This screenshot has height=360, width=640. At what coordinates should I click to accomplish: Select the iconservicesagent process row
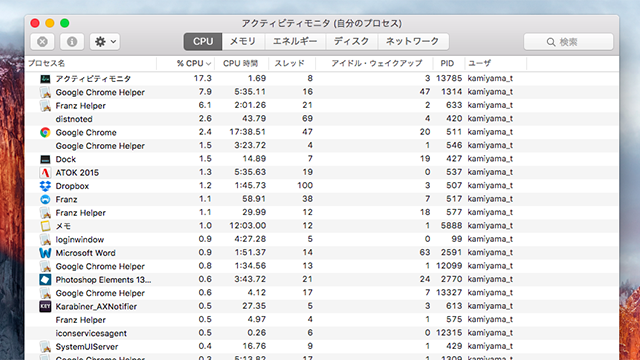tap(322, 333)
